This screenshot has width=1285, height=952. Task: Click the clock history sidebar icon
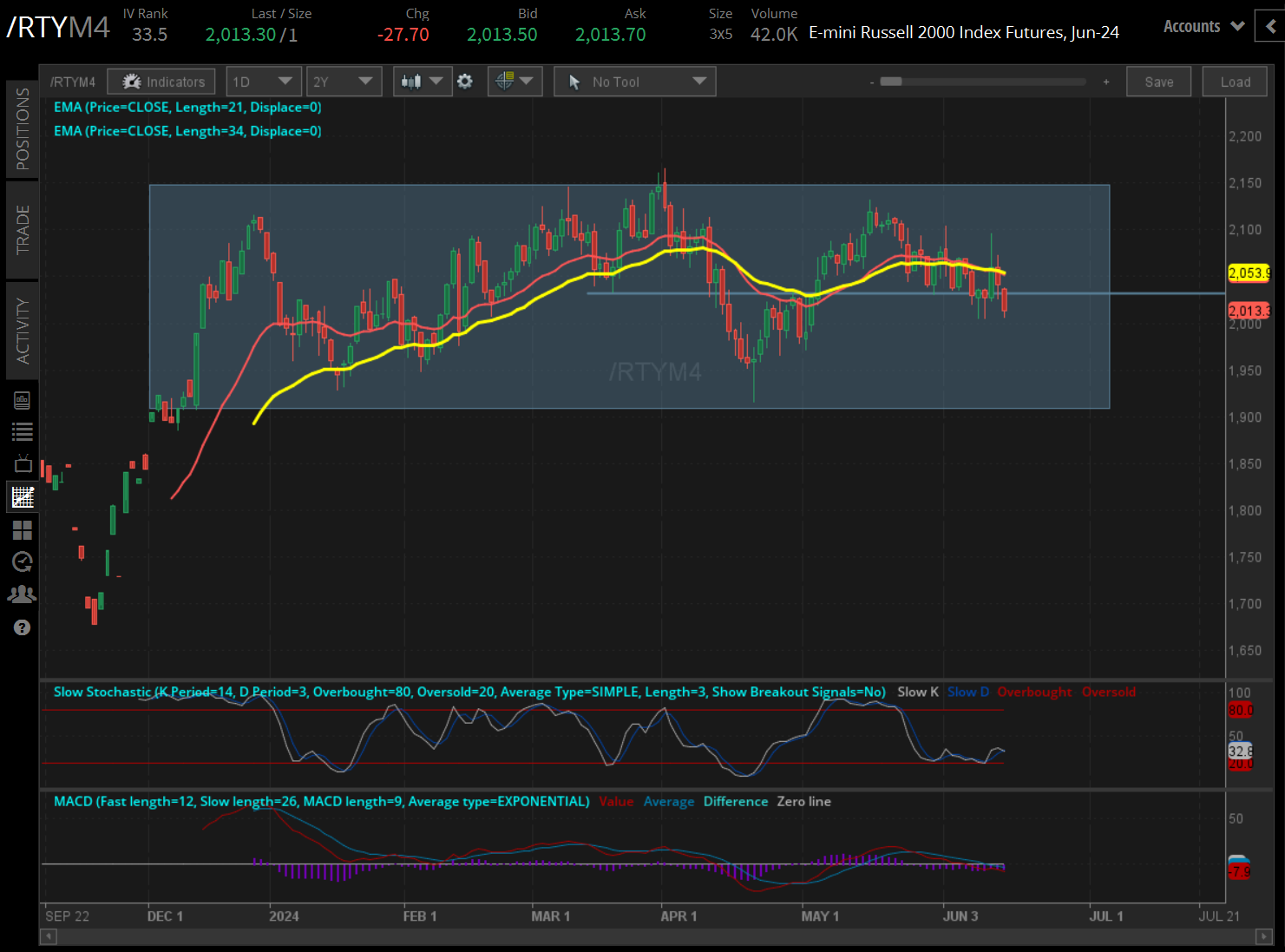click(23, 562)
